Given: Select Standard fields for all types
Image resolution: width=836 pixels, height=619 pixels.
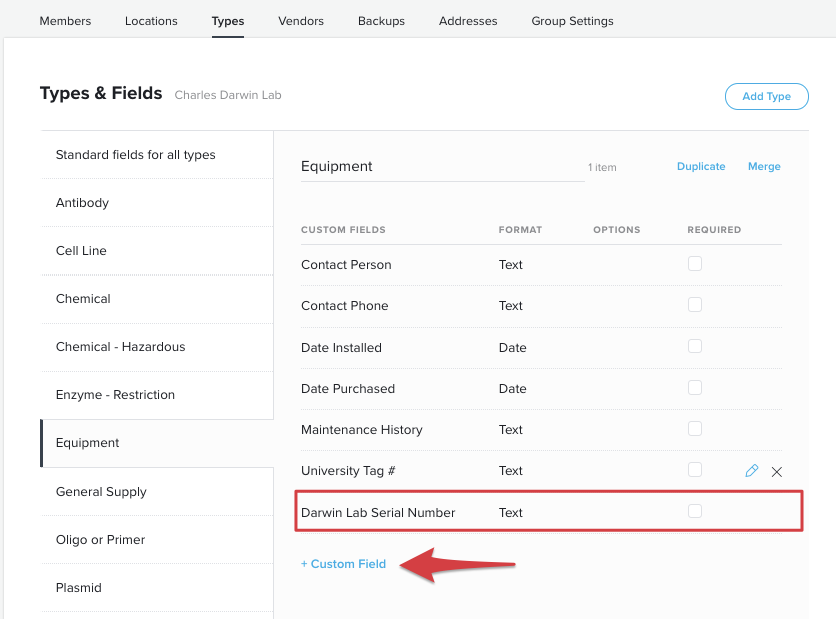Looking at the screenshot, I should point(135,155).
